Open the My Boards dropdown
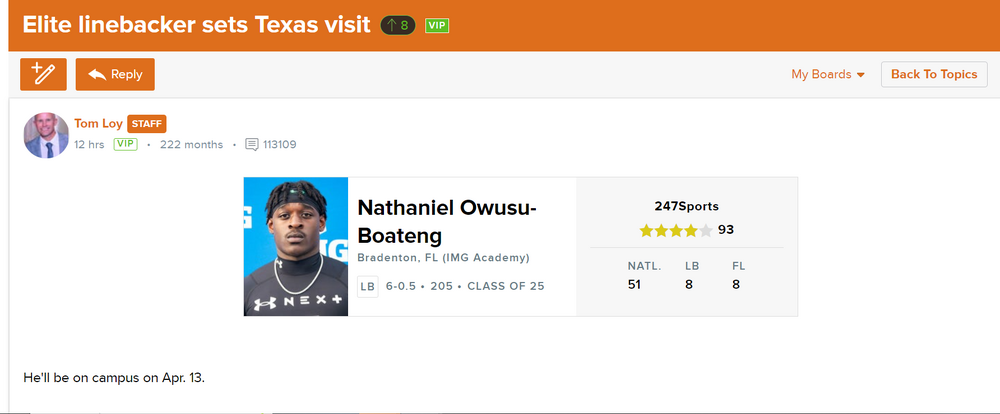The width and height of the screenshot is (1000, 414). pos(828,74)
